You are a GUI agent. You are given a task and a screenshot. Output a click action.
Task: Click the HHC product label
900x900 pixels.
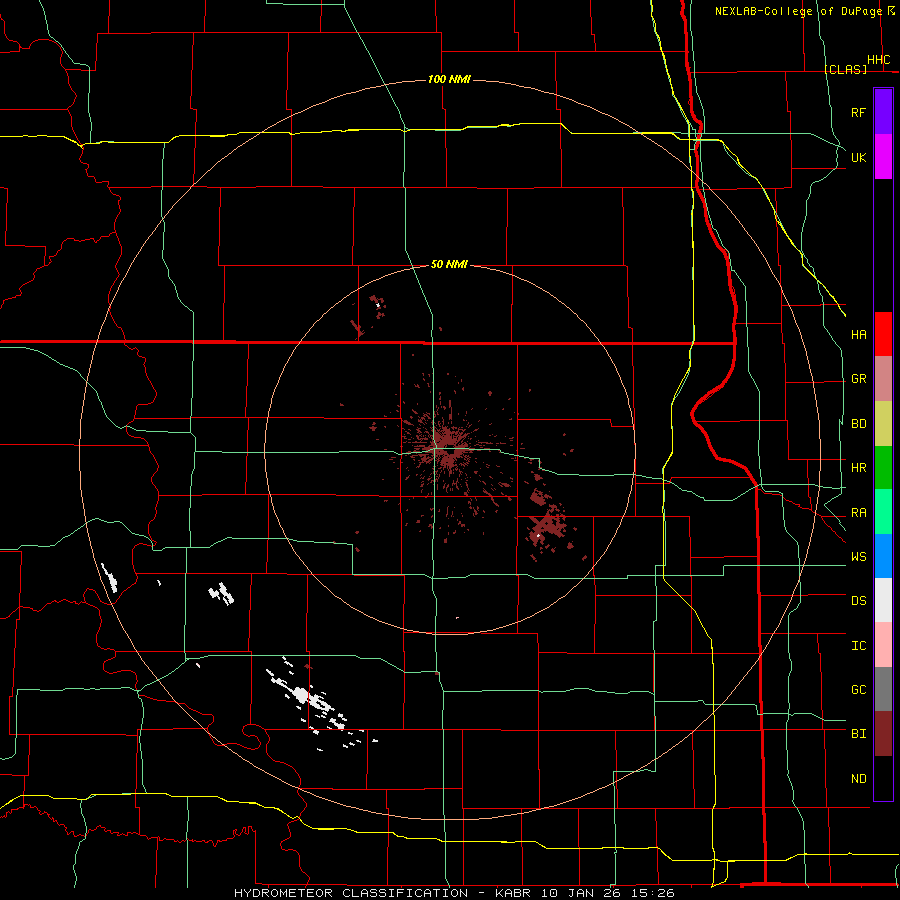point(879,60)
